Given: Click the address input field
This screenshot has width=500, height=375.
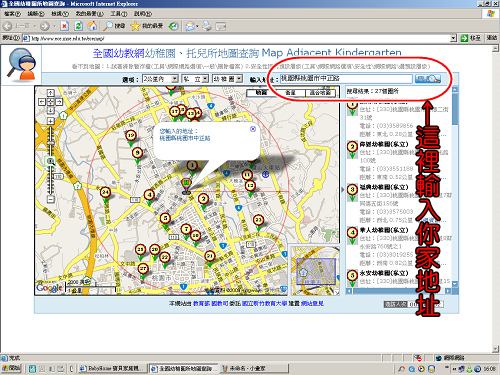Looking at the screenshot, I should [x=346, y=79].
